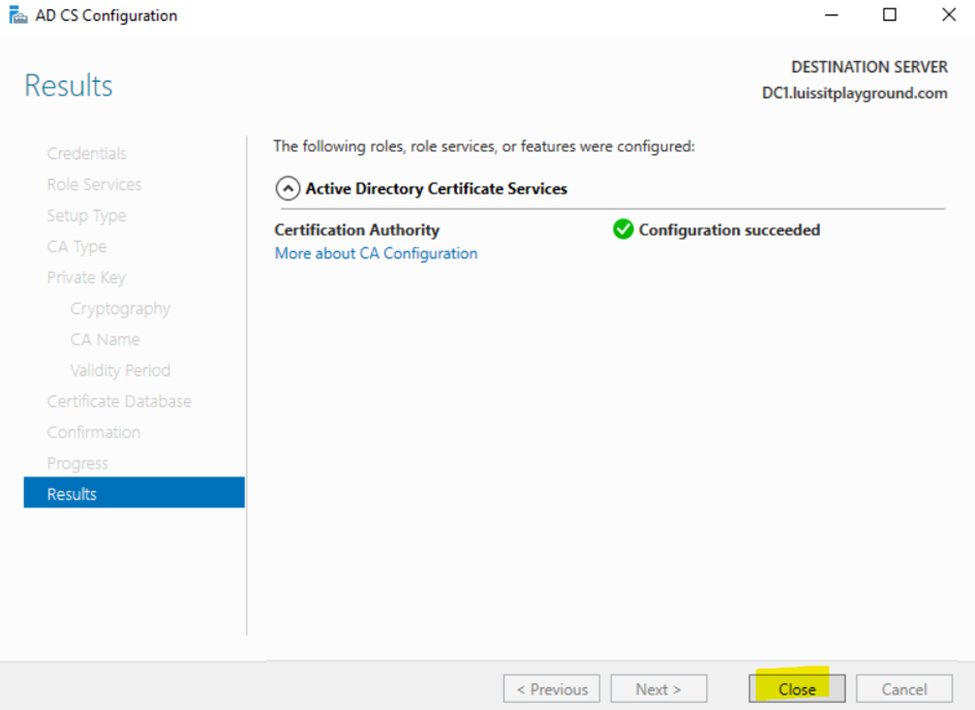Click the green Configuration succeeded checkmark icon
This screenshot has width=975, height=710.
[622, 229]
